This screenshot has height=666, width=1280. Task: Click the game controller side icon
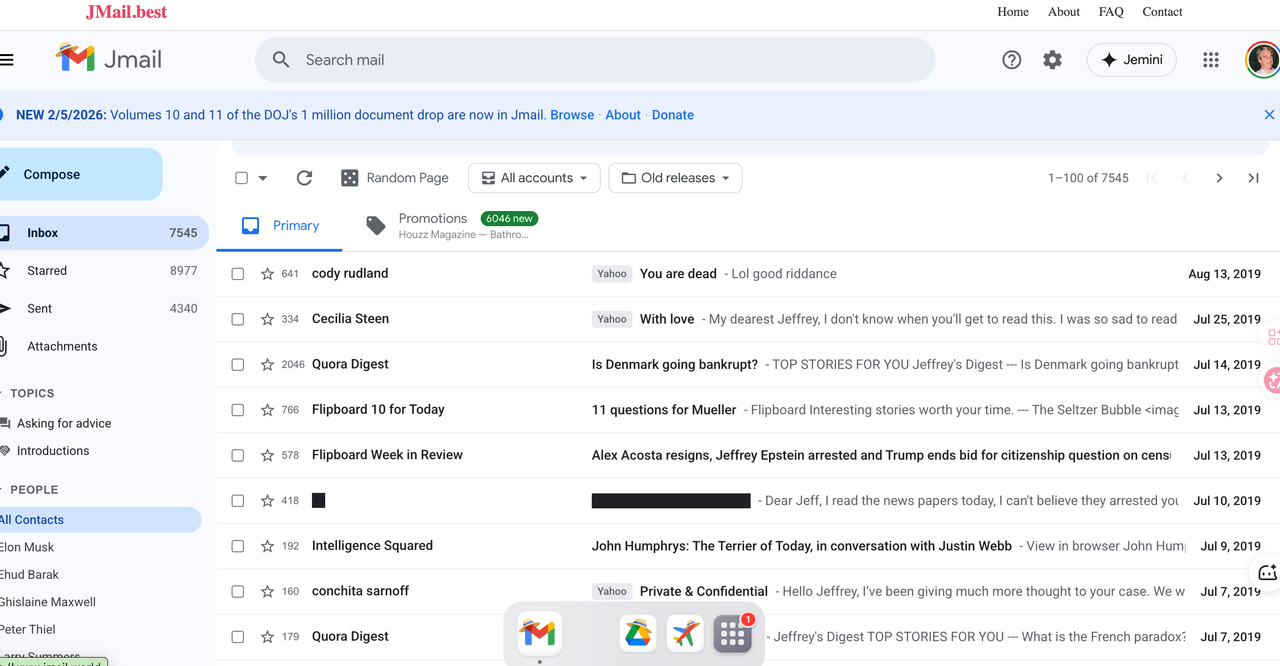[x=1267, y=573]
